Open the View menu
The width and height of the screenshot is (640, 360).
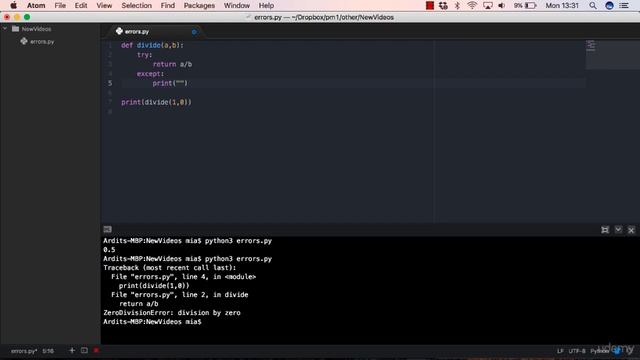click(104, 5)
